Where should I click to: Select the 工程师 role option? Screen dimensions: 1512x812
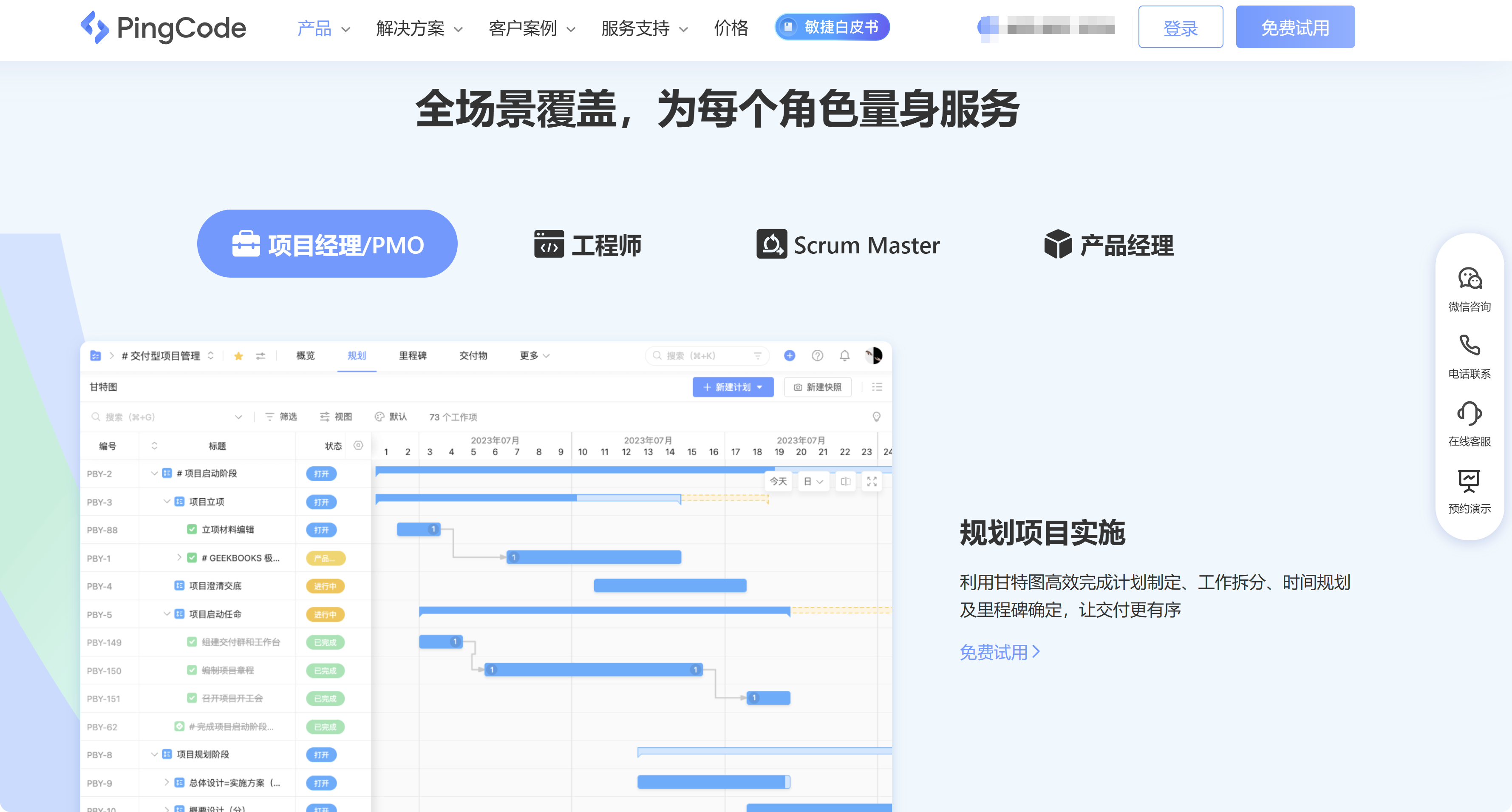(x=587, y=245)
